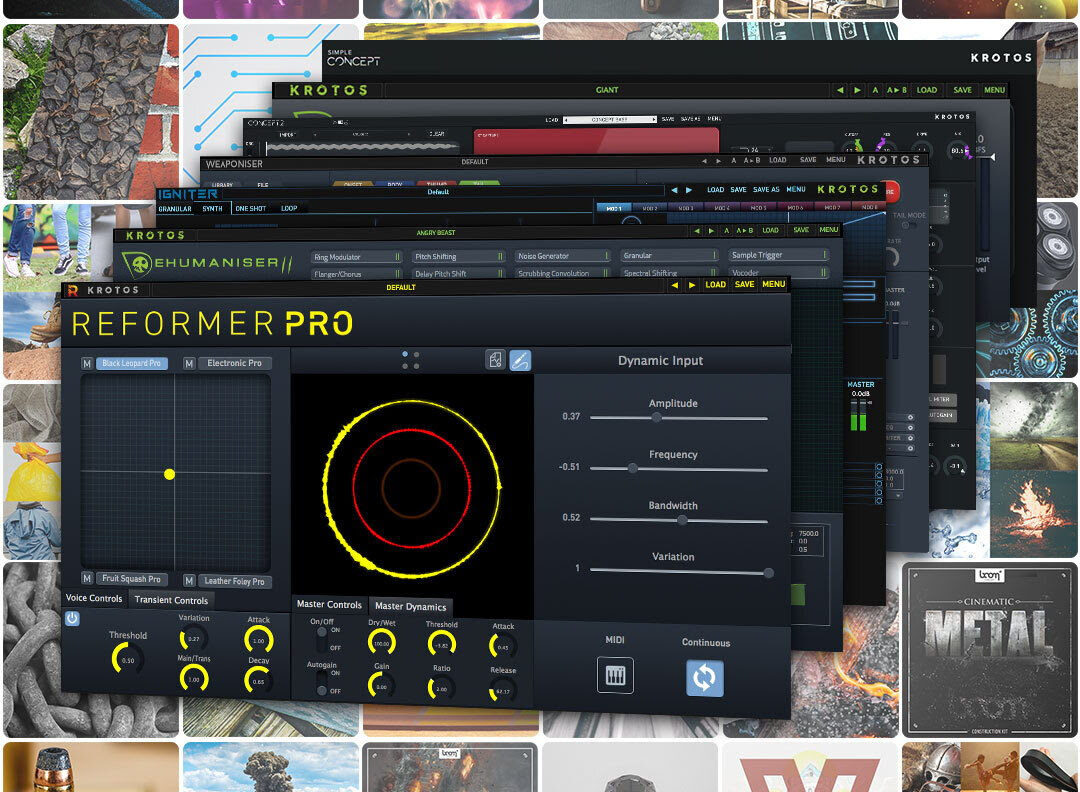Switch to the Master Dynamics tab
1080x792 pixels.
(411, 606)
